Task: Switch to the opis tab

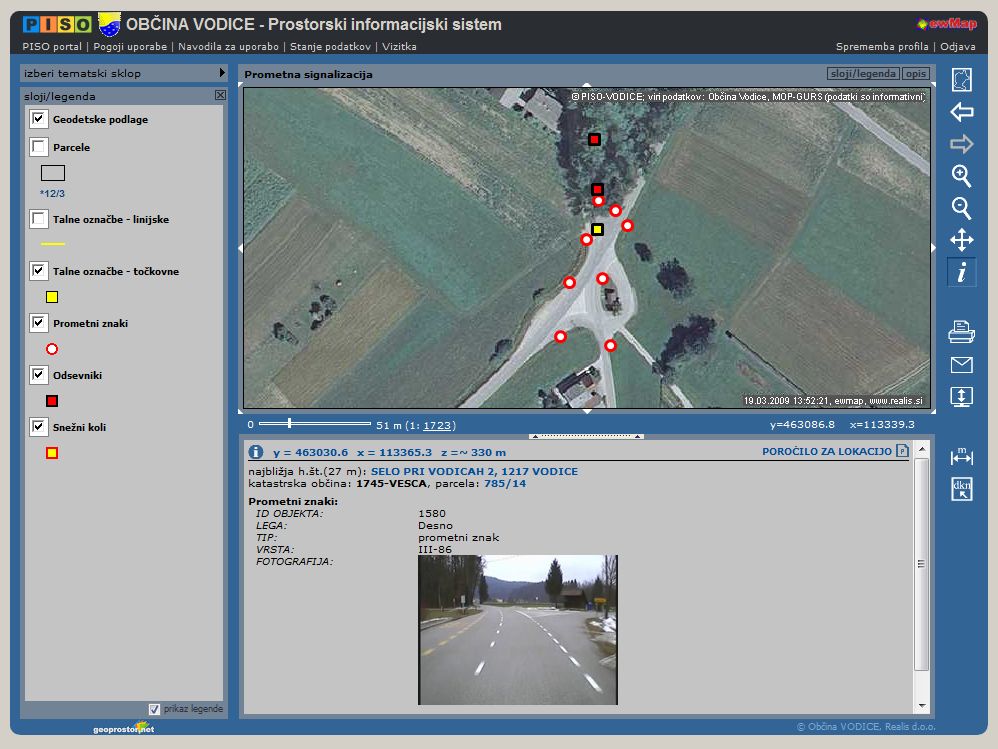Action: 915,74
